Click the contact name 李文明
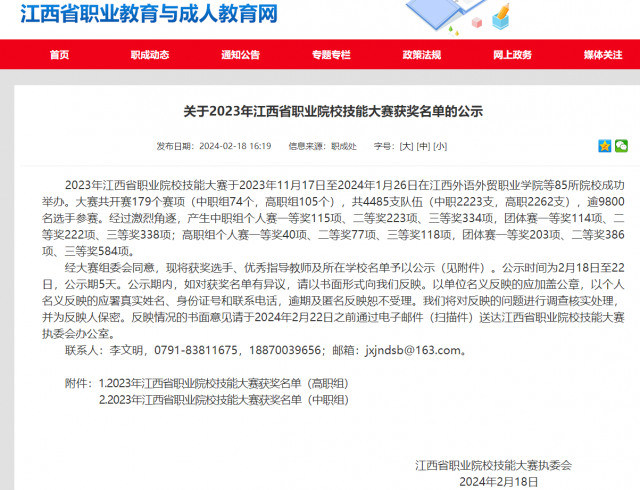Image resolution: width=640 pixels, height=490 pixels. 126,350
